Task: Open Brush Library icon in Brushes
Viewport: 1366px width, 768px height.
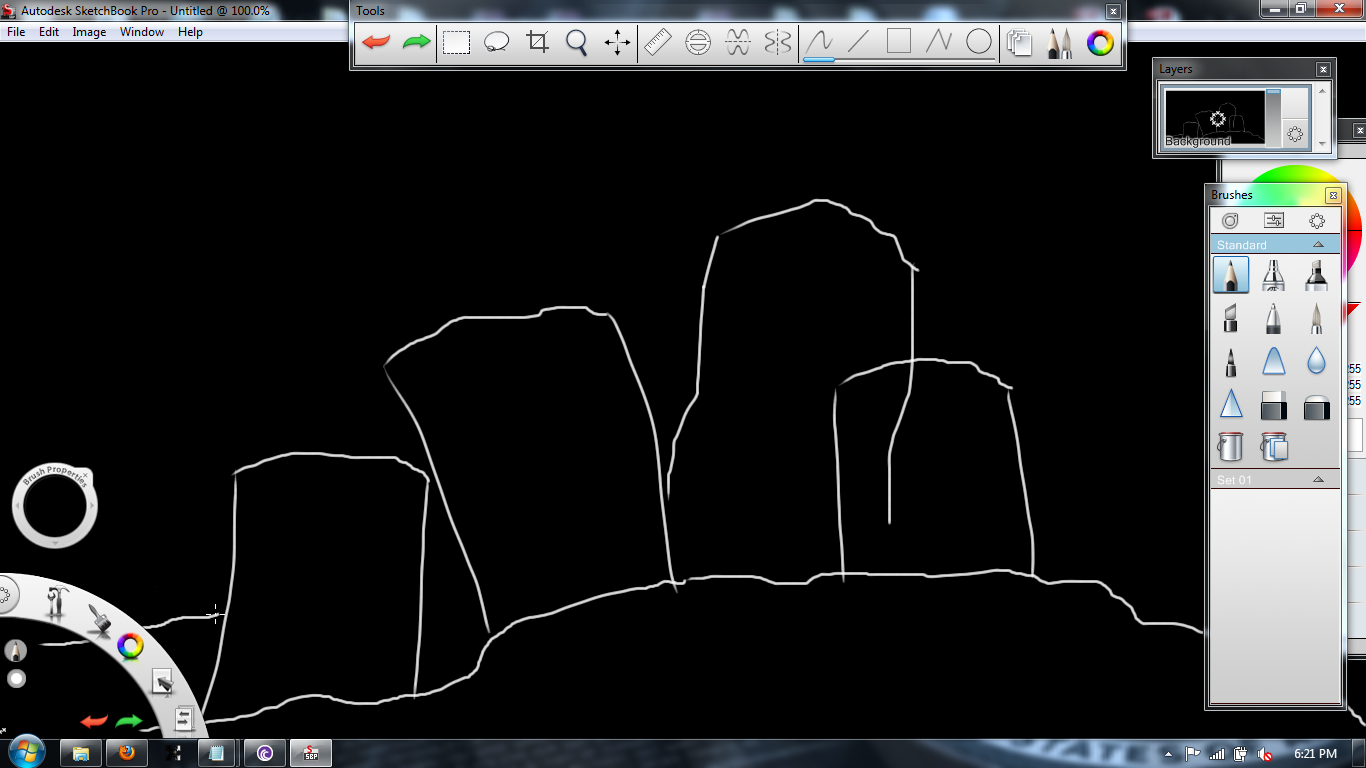Action: coord(1230,221)
